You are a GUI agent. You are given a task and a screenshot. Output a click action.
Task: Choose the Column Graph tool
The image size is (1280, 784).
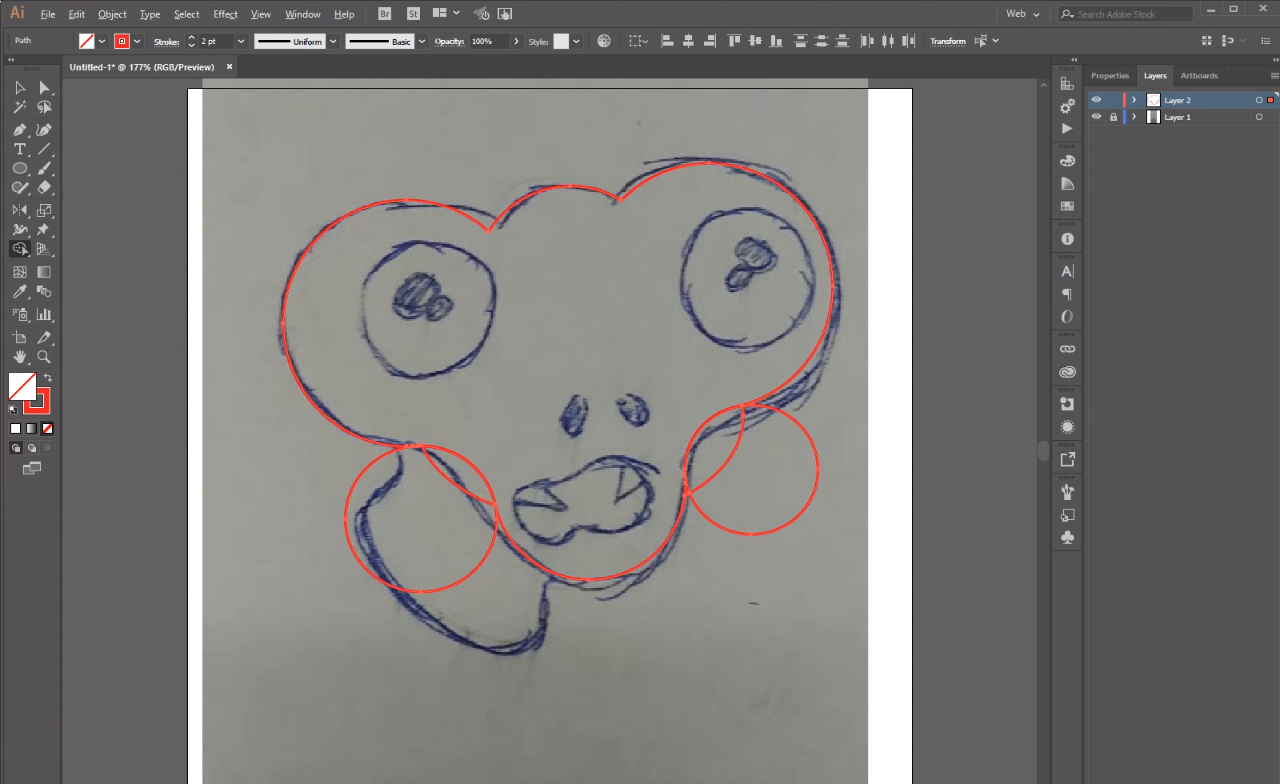click(44, 314)
